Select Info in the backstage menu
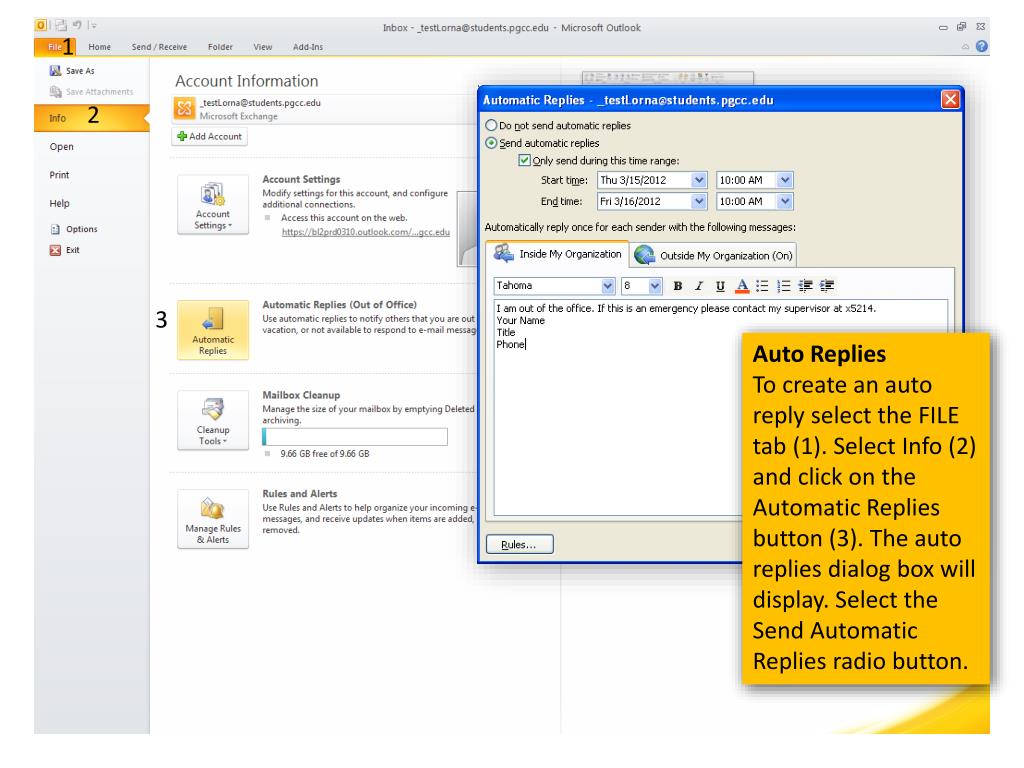This screenshot has width=1024, height=768. click(91, 118)
